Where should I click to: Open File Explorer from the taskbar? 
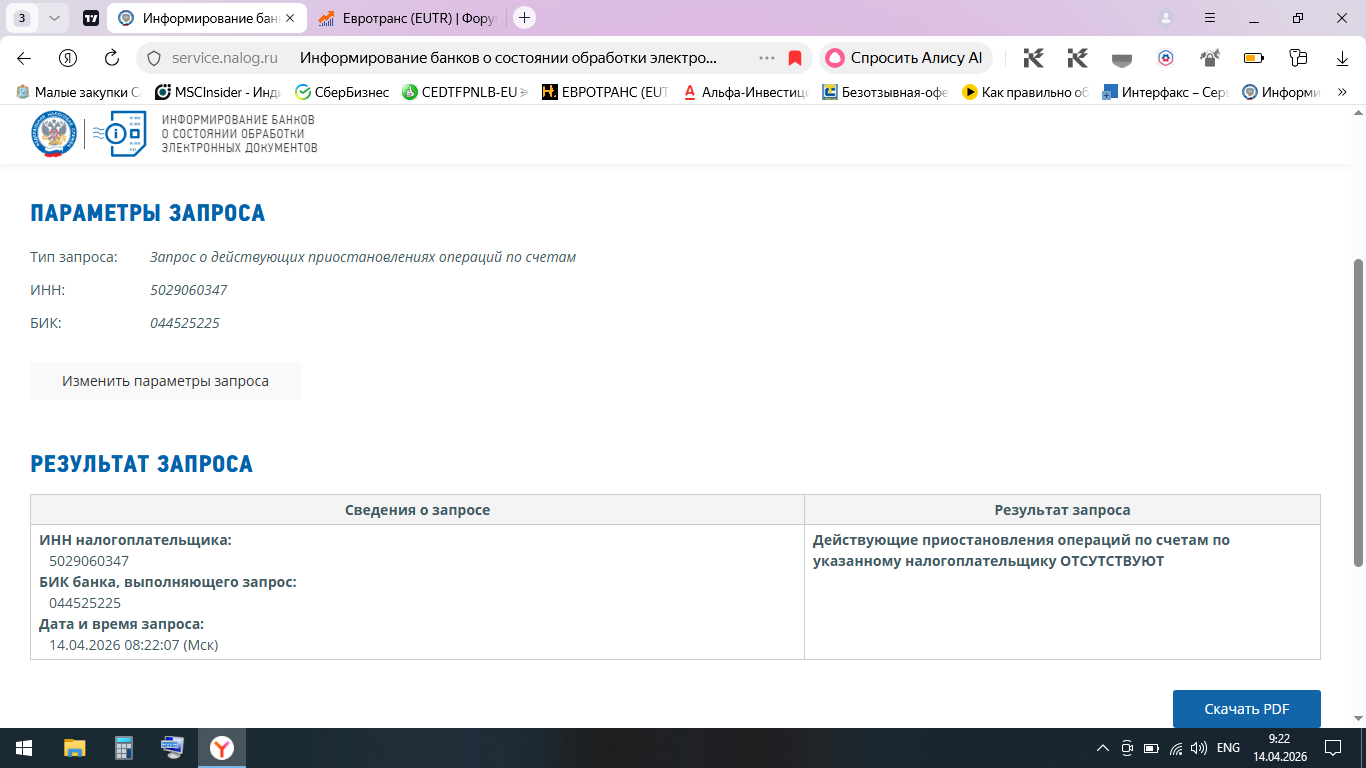pyautogui.click(x=75, y=748)
